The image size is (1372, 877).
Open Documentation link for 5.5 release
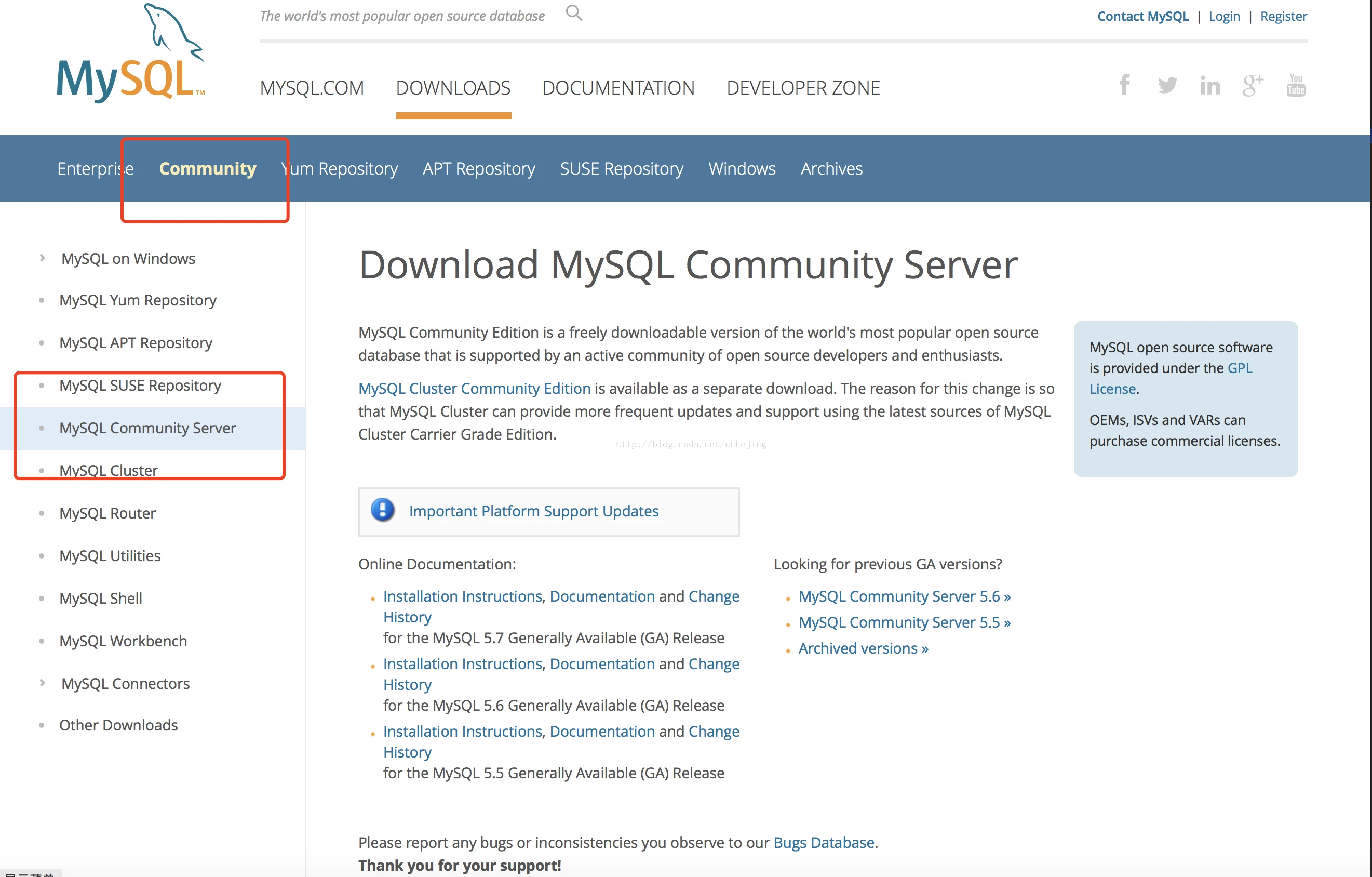point(602,731)
